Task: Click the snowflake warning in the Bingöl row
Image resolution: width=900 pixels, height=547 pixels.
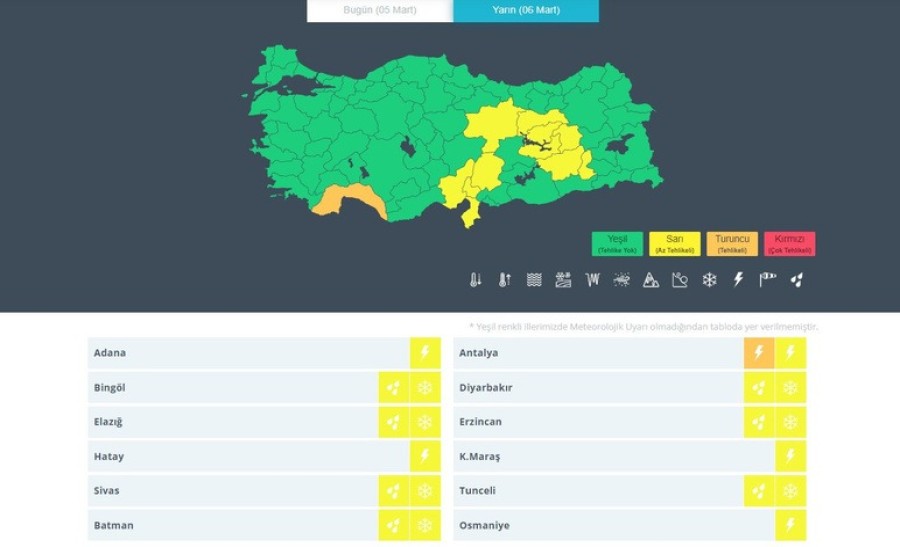Action: [425, 388]
